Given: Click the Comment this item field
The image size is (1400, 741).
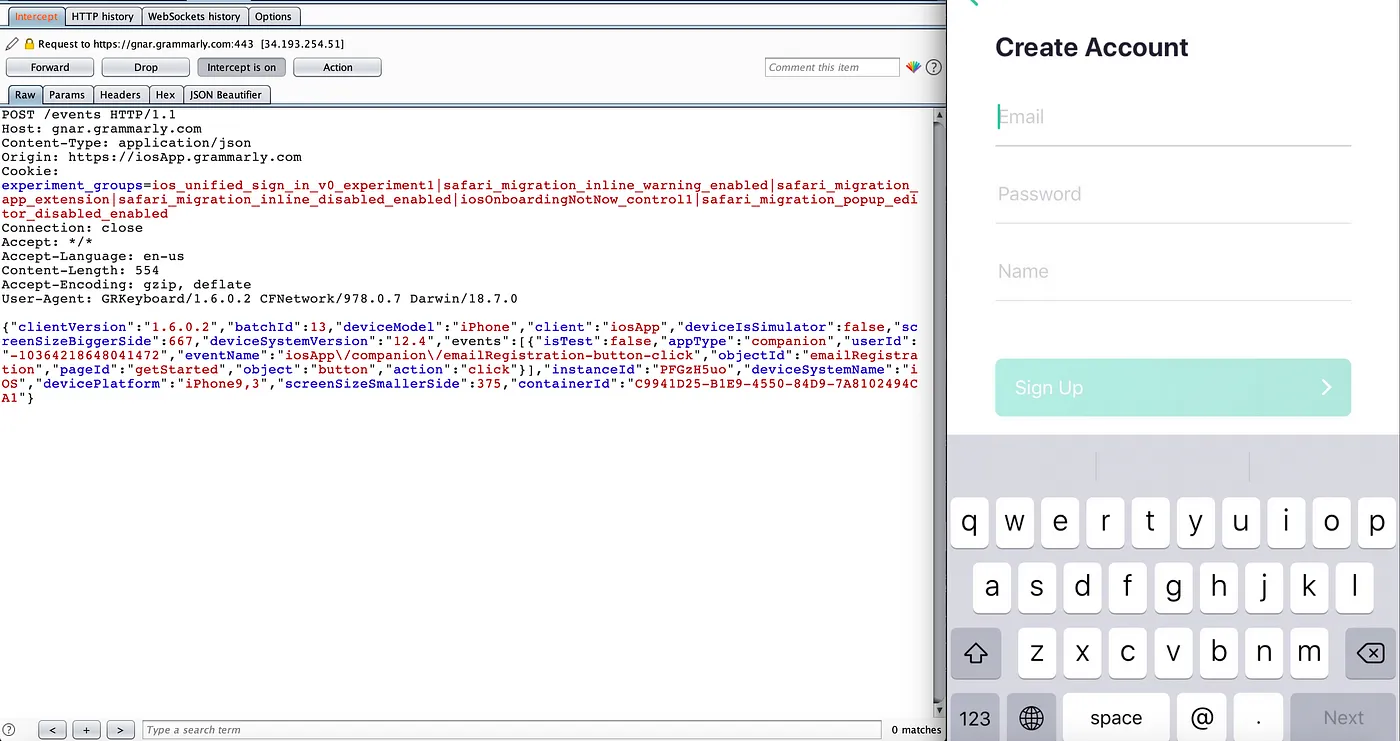Looking at the screenshot, I should [x=832, y=67].
